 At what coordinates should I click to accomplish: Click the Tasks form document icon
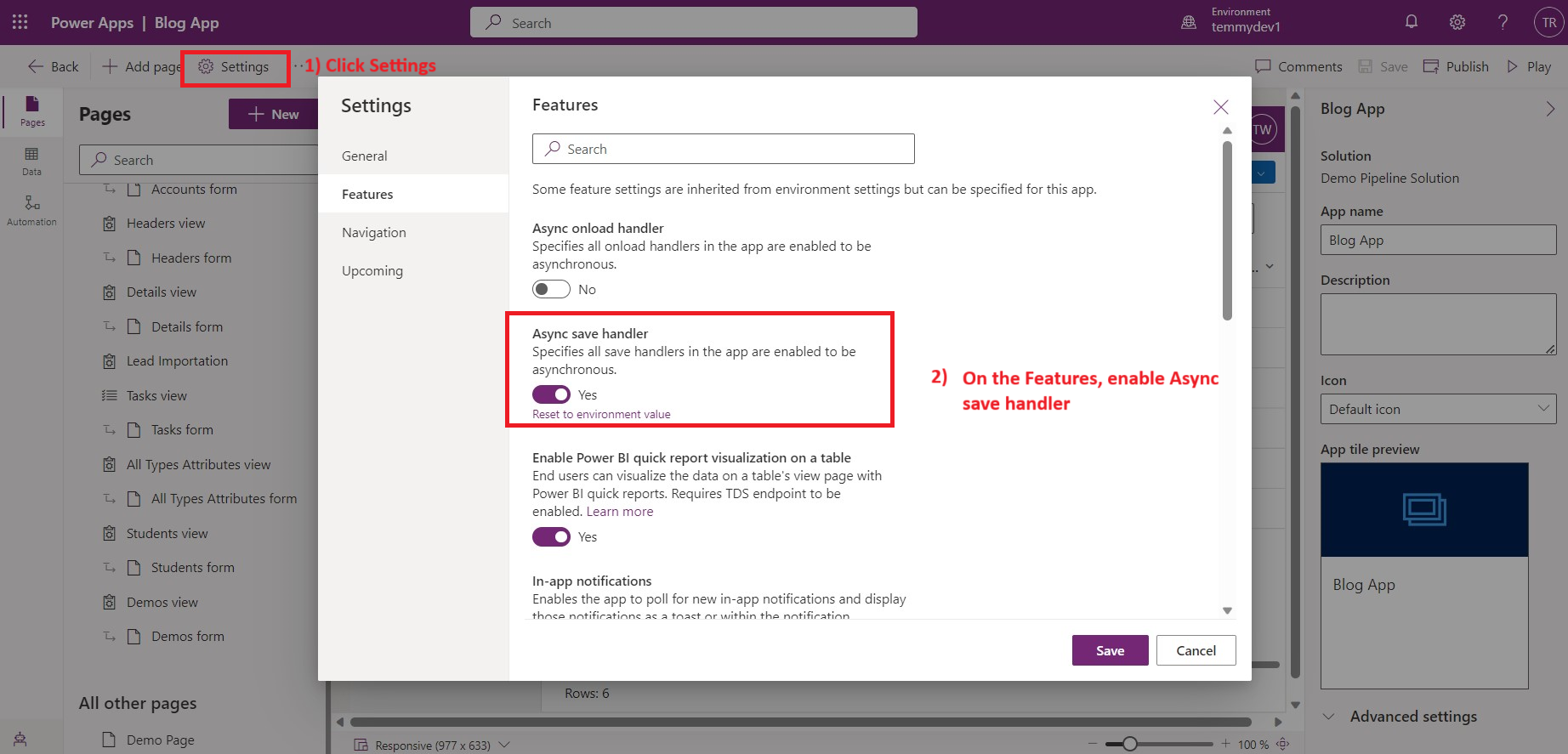click(134, 430)
